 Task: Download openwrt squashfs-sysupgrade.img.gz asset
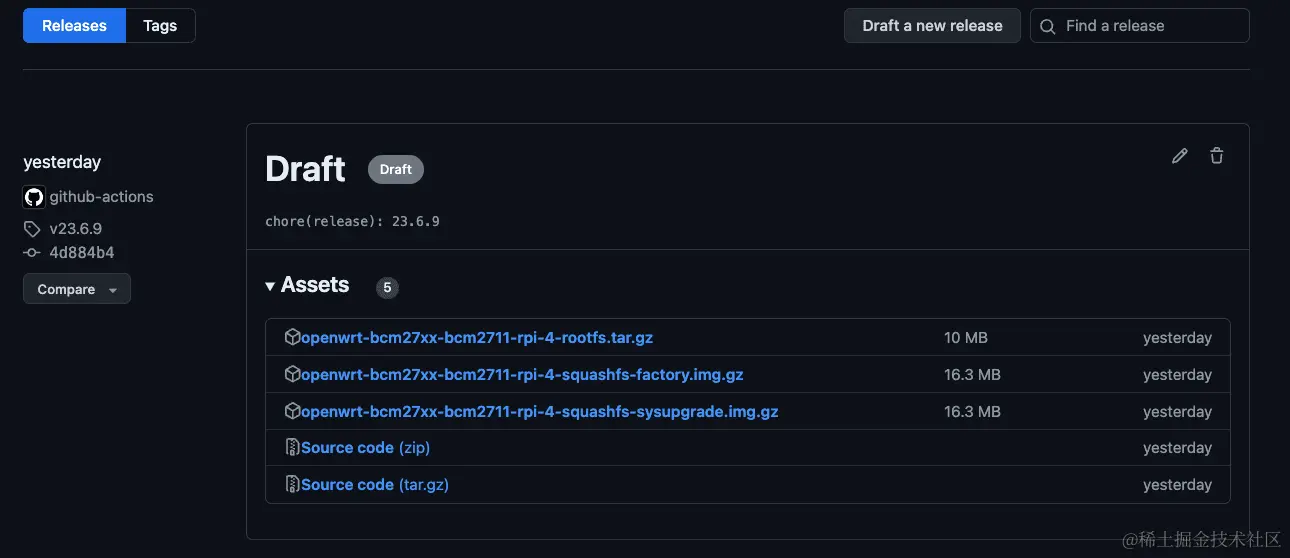tap(539, 412)
